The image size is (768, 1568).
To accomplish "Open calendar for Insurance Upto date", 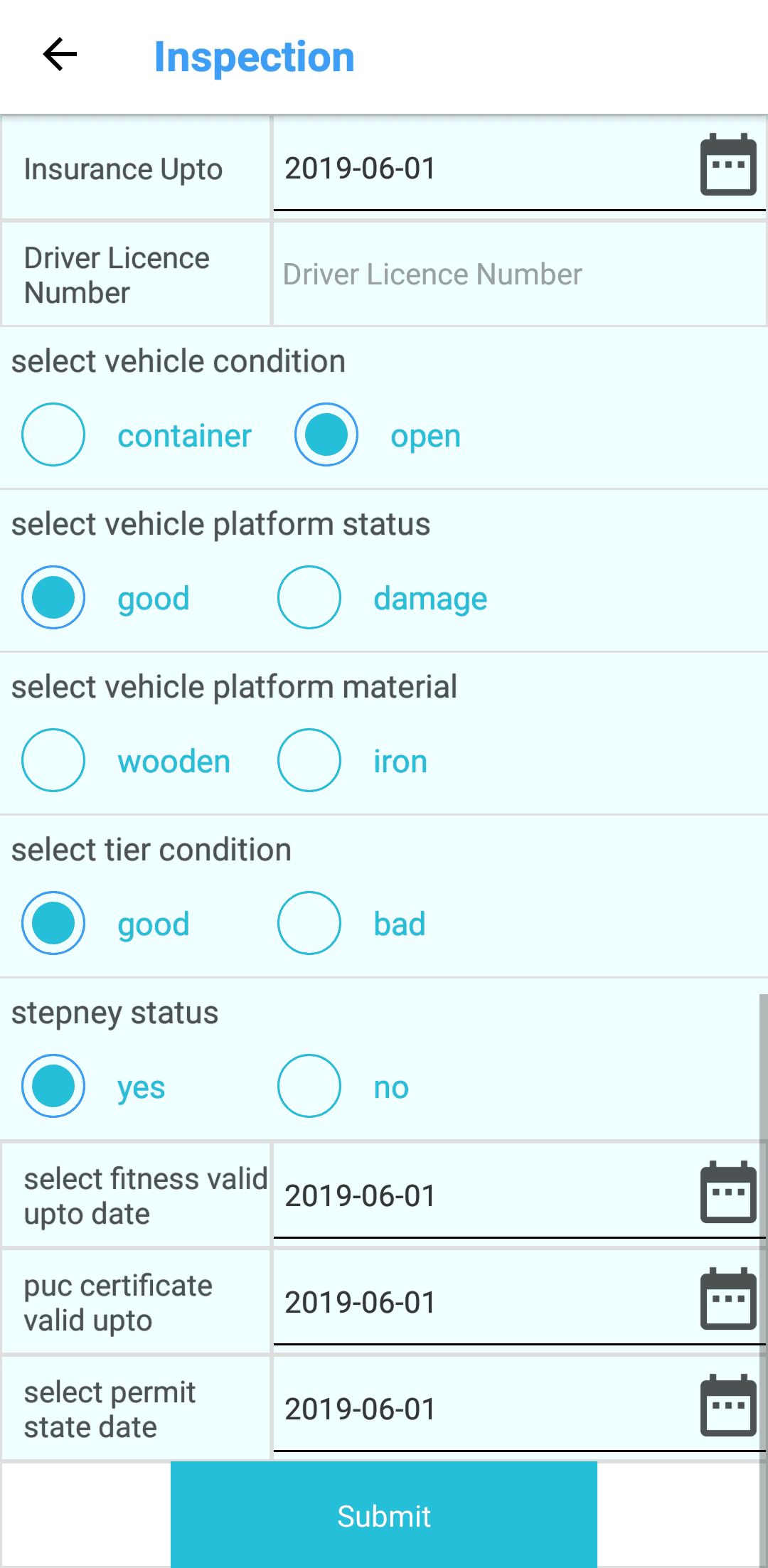I will pyautogui.click(x=728, y=165).
